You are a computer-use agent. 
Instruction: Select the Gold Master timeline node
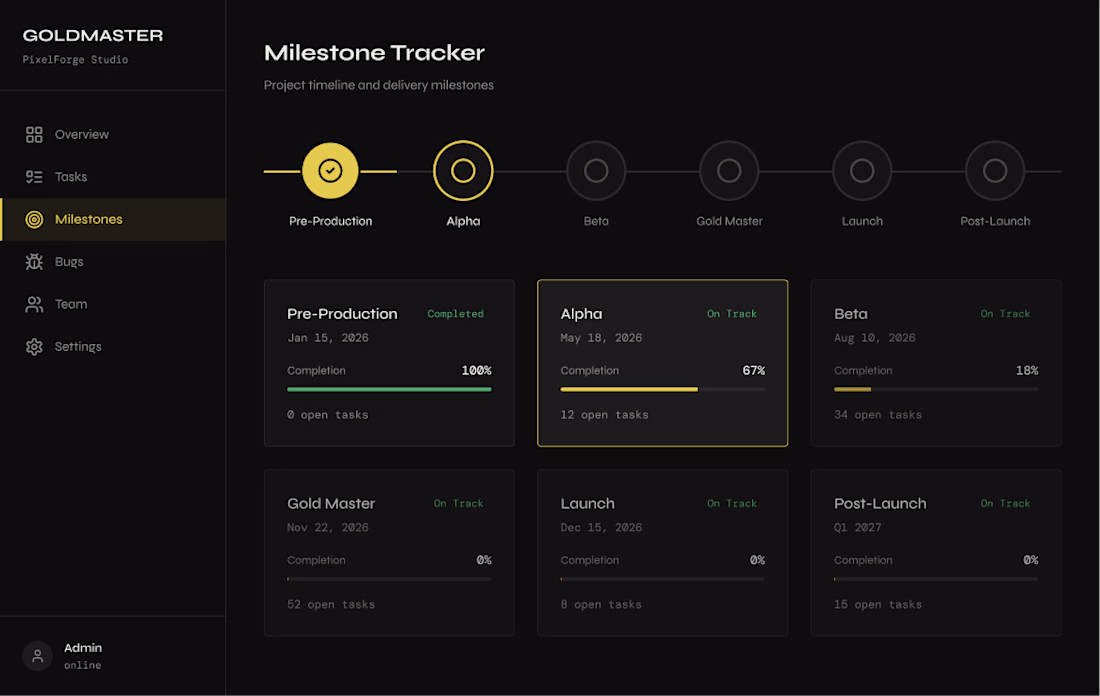pos(729,170)
